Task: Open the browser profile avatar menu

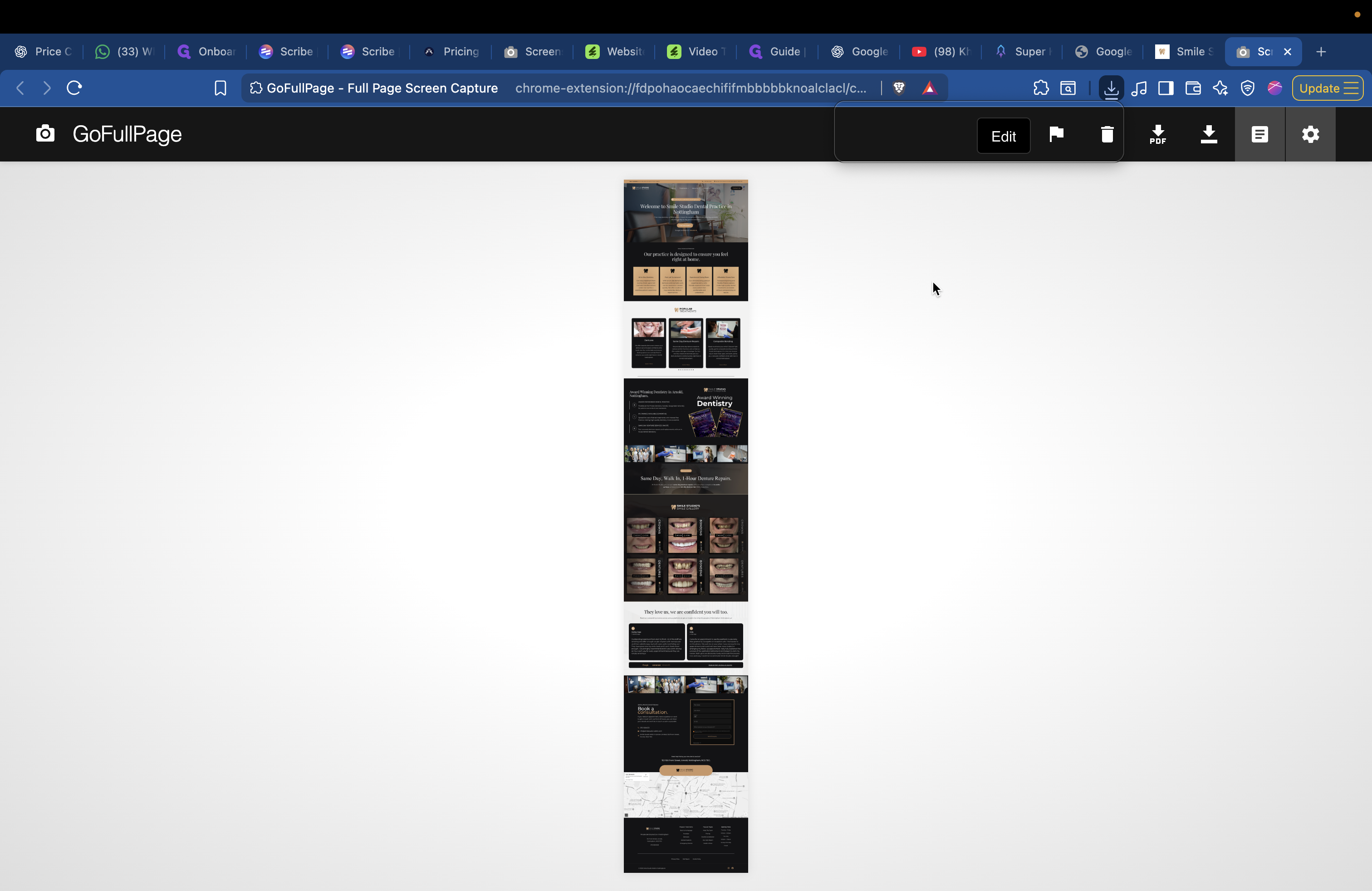Action: coord(1274,88)
